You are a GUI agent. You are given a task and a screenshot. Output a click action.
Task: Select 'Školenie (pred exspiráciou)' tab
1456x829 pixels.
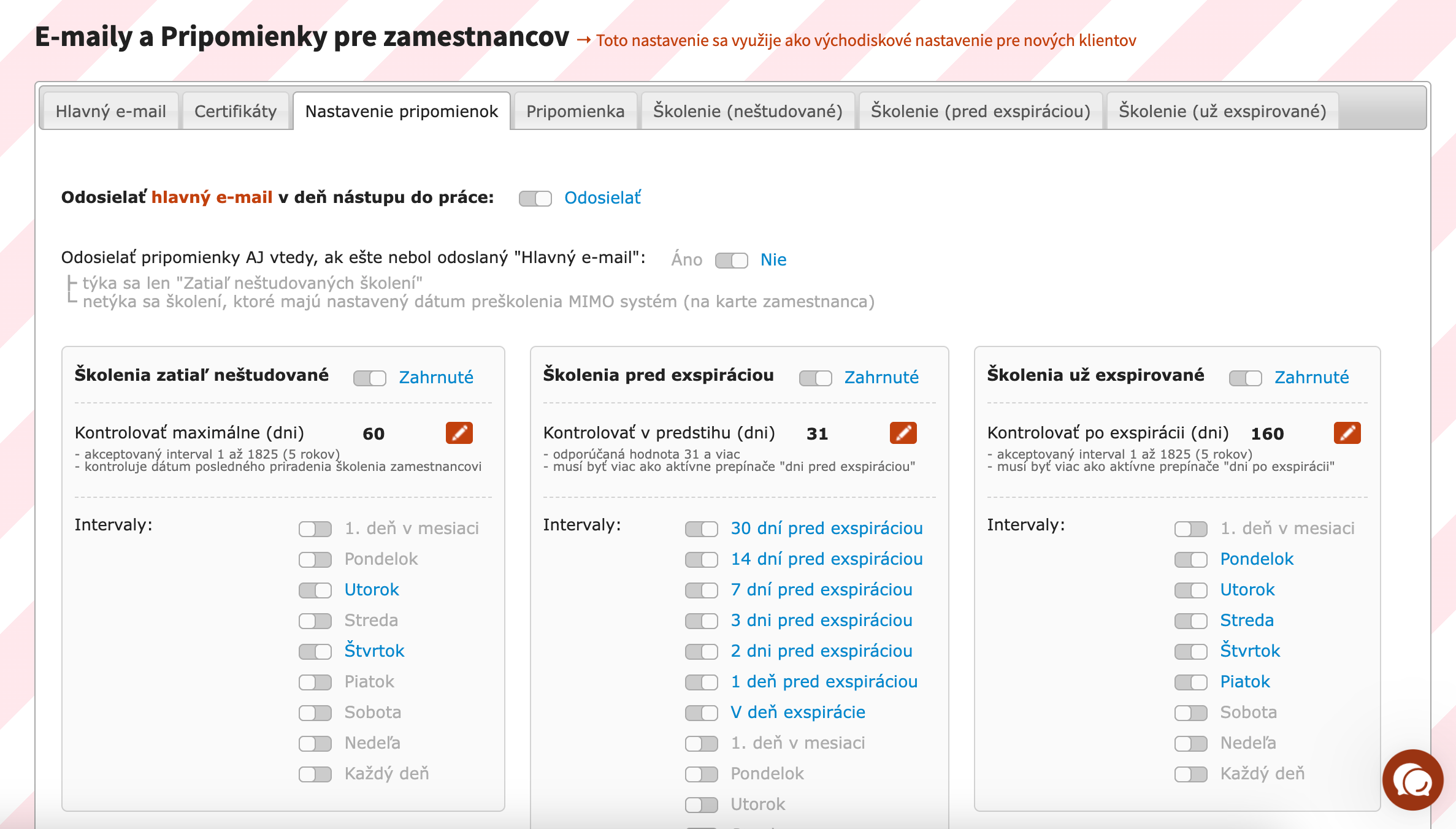point(980,111)
